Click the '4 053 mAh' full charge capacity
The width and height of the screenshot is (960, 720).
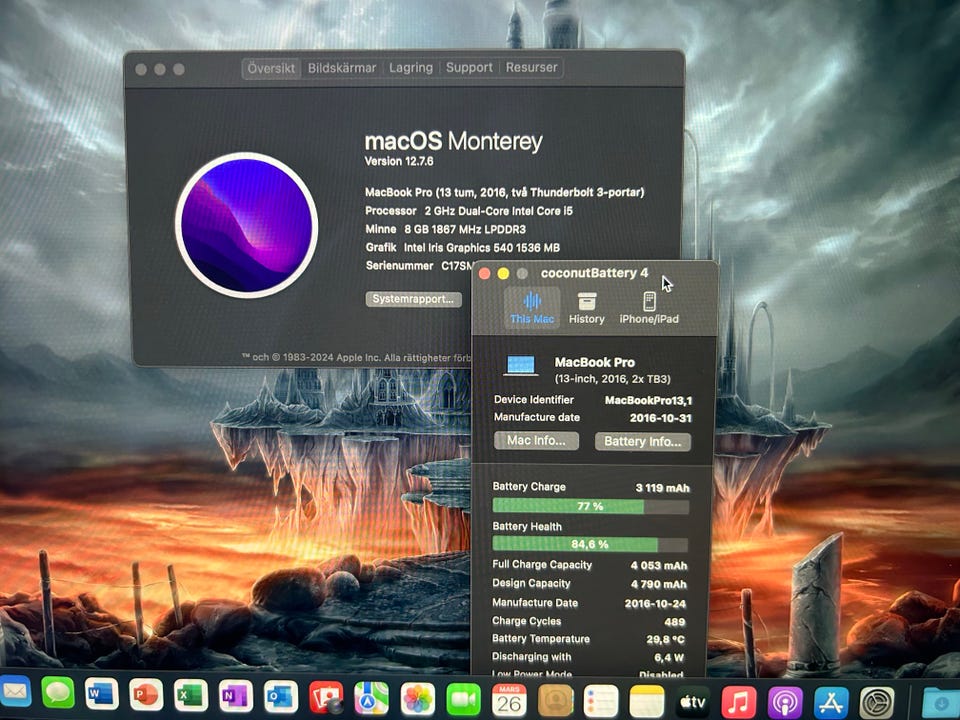click(x=659, y=566)
